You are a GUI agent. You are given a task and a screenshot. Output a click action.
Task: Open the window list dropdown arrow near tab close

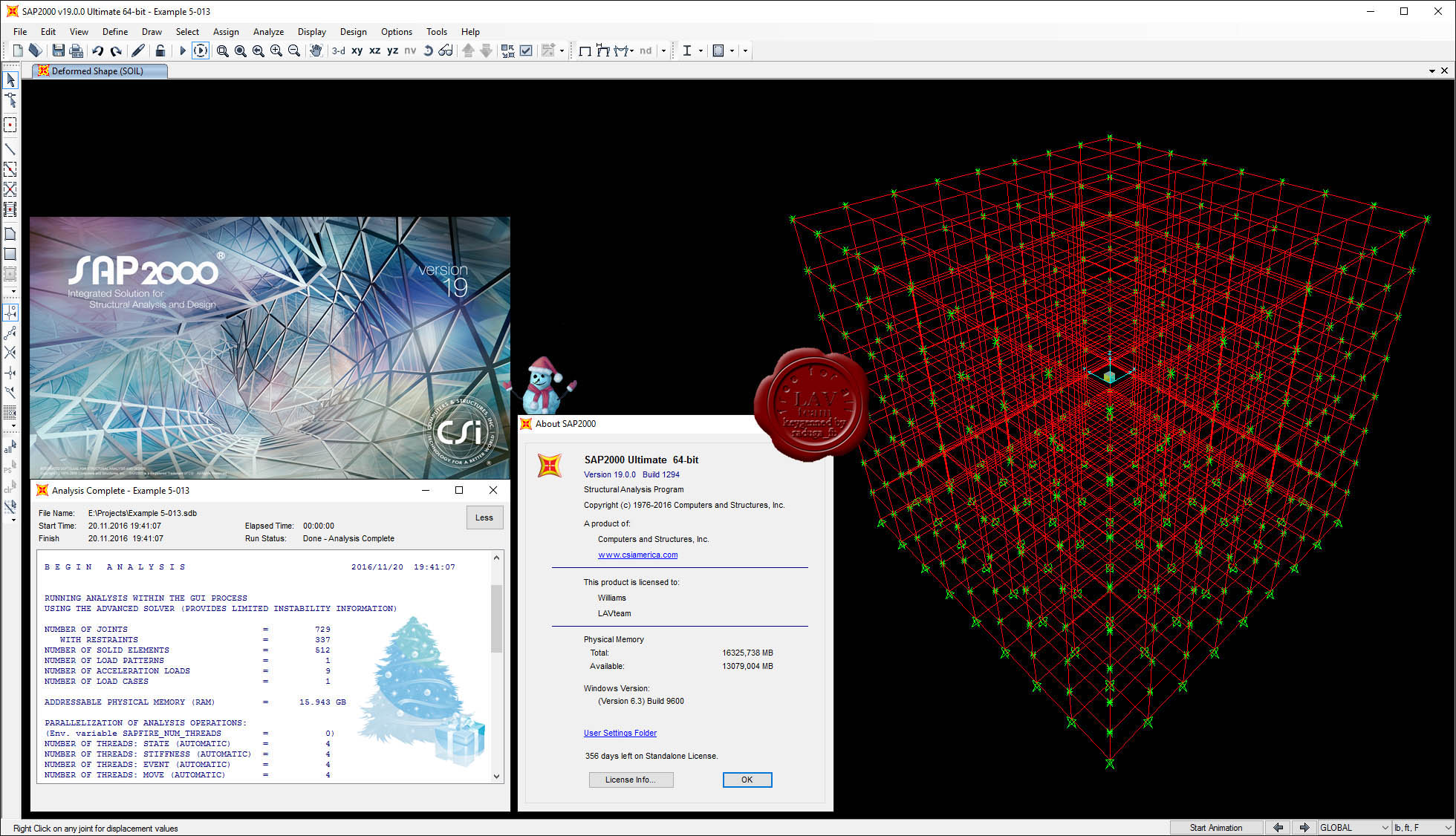pyautogui.click(x=1431, y=71)
